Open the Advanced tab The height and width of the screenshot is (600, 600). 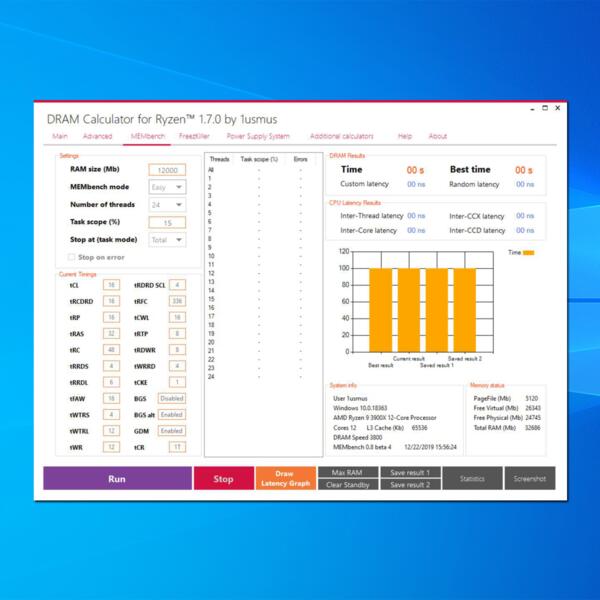click(98, 136)
